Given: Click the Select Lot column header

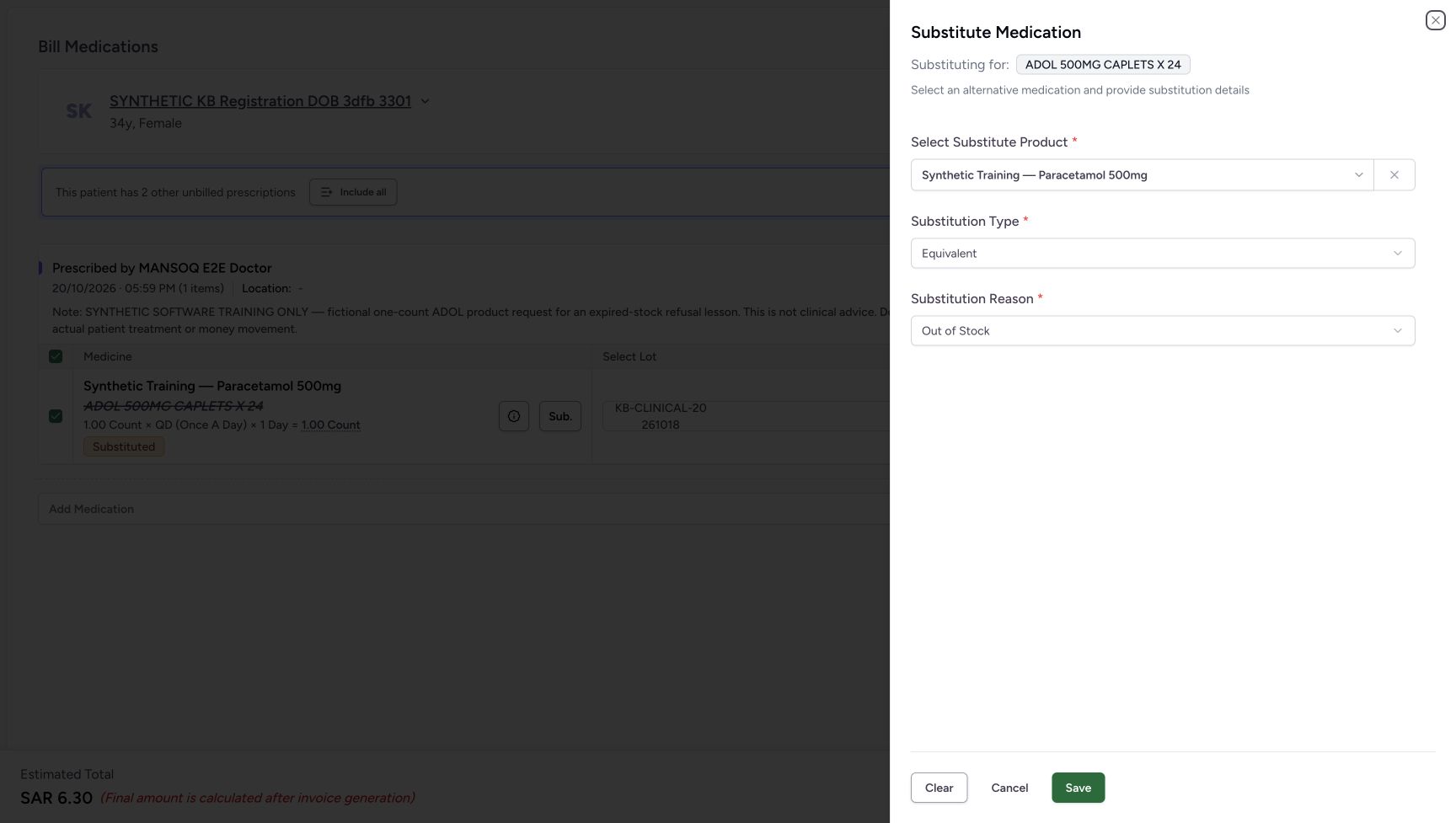Looking at the screenshot, I should click(x=629, y=356).
